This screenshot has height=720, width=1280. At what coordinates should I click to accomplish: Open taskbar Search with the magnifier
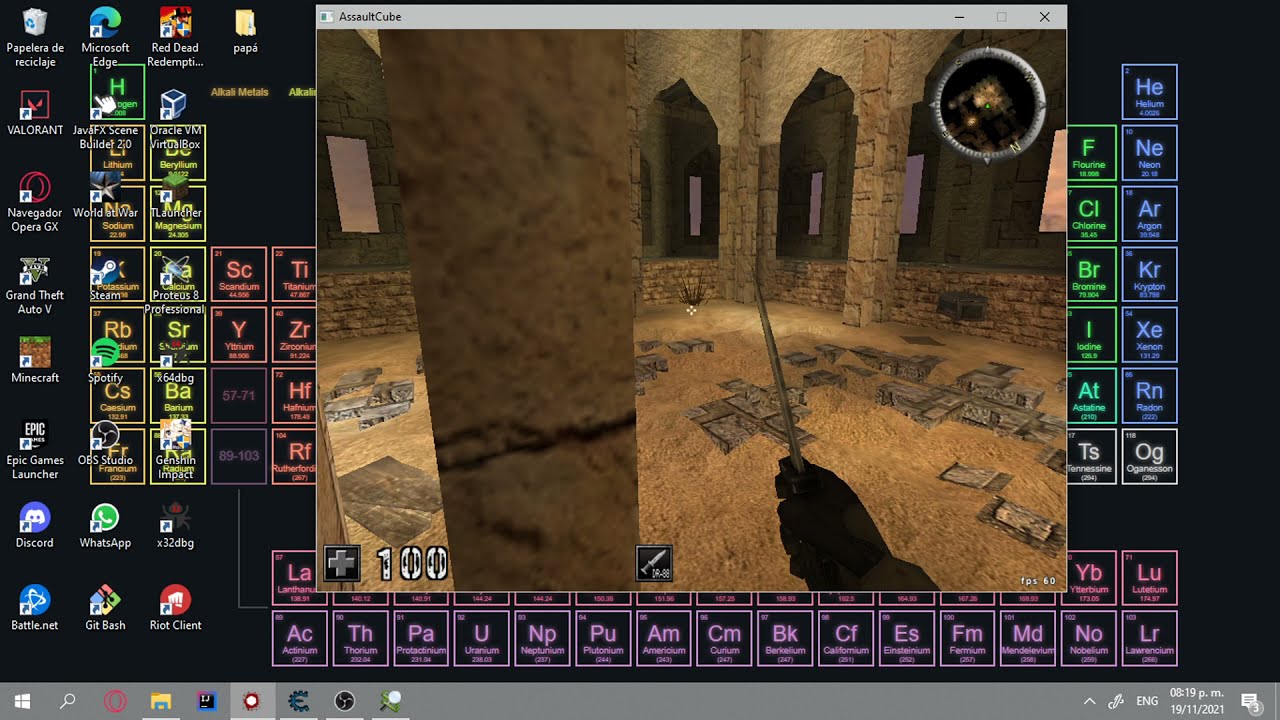pyautogui.click(x=68, y=701)
